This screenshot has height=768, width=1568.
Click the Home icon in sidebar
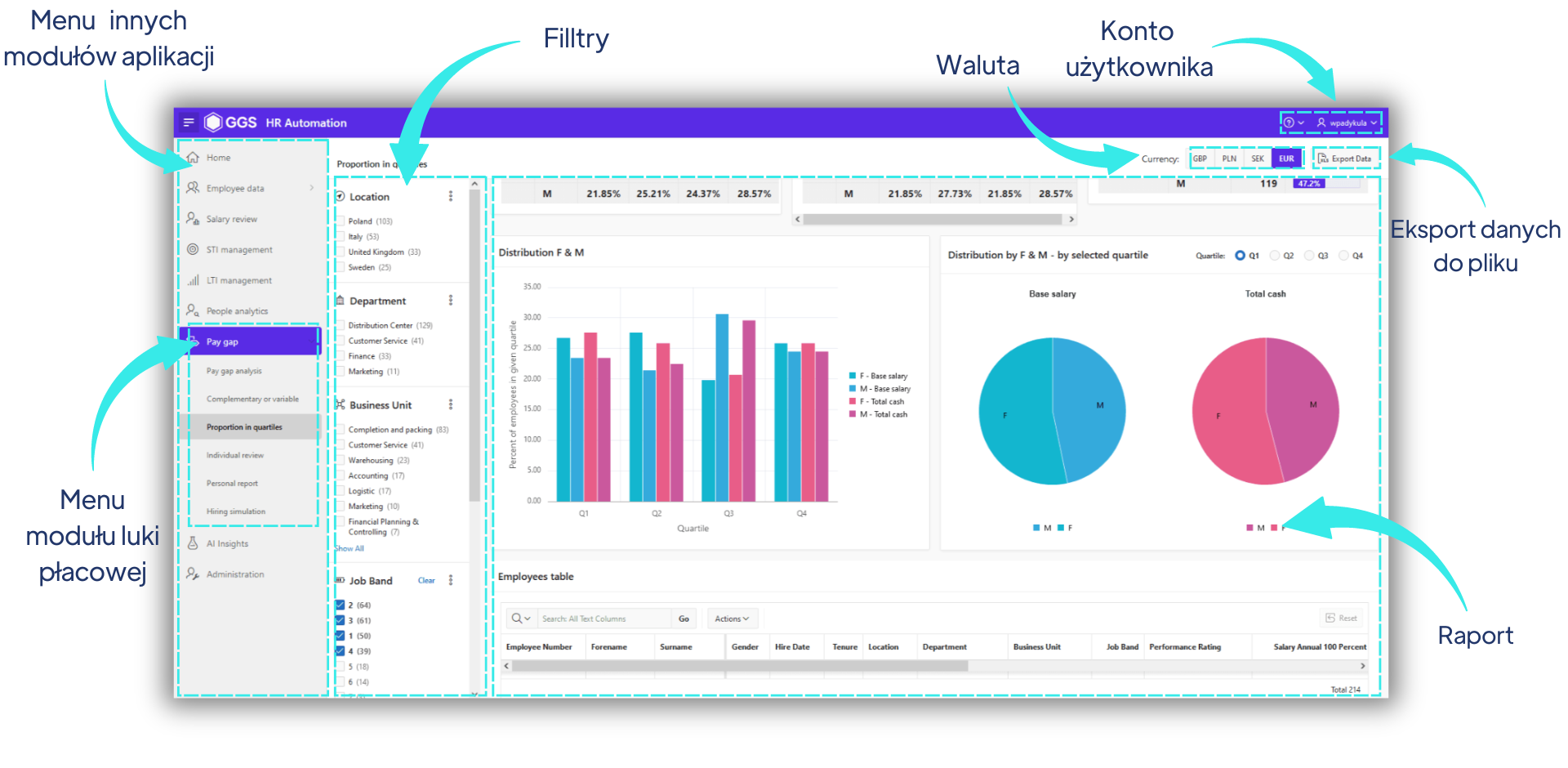pyautogui.click(x=194, y=158)
